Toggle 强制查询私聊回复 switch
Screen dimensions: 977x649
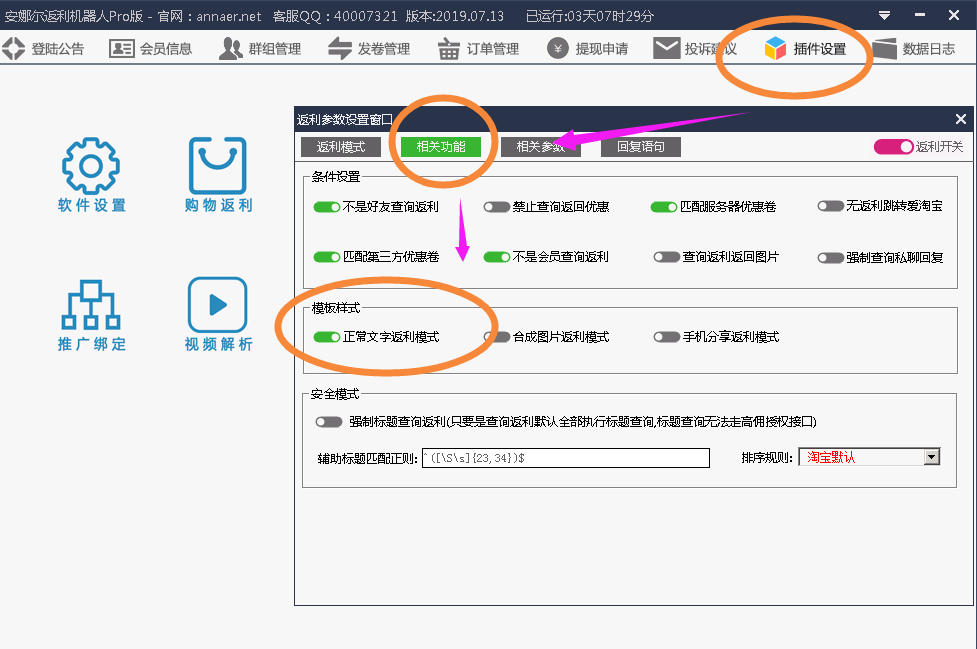(x=831, y=258)
